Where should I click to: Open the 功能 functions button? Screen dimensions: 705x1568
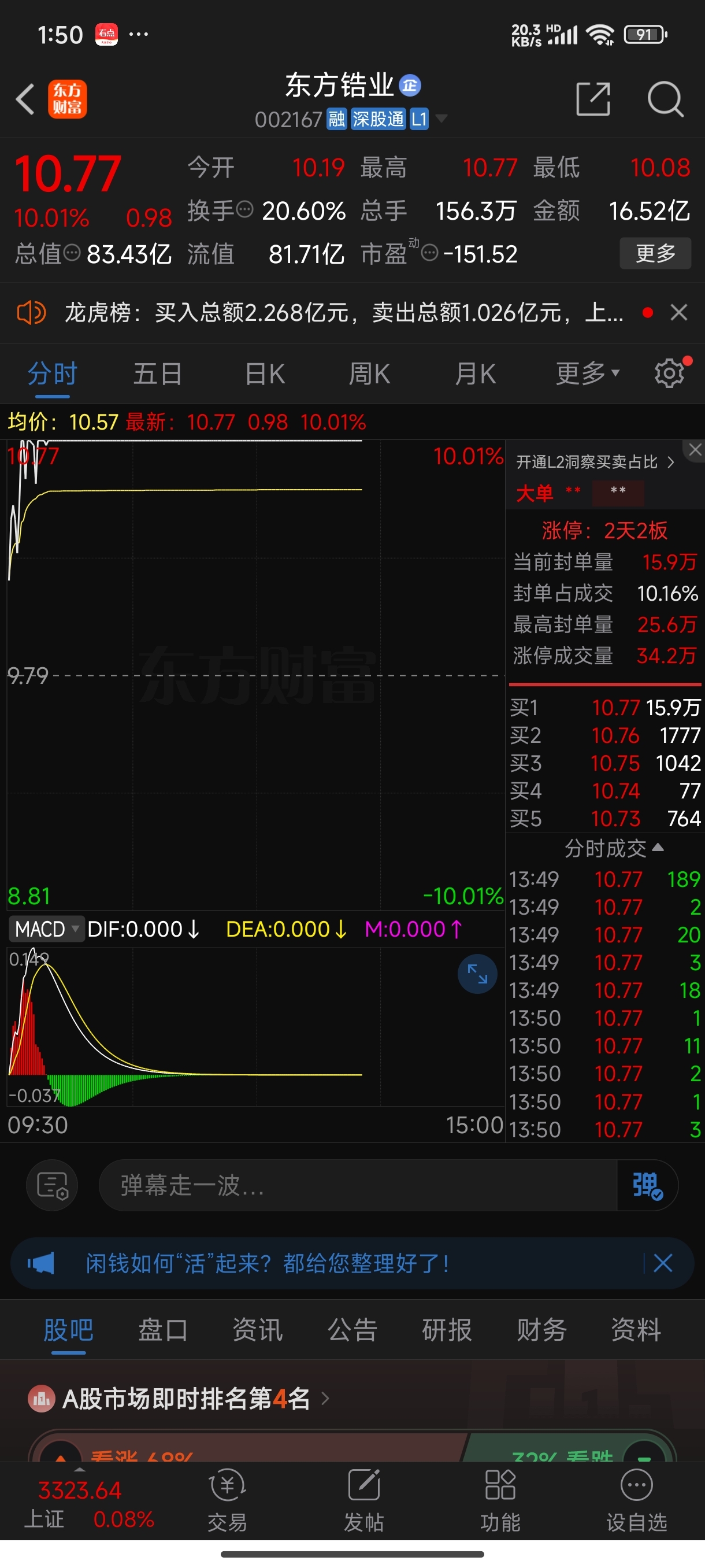point(500,1500)
